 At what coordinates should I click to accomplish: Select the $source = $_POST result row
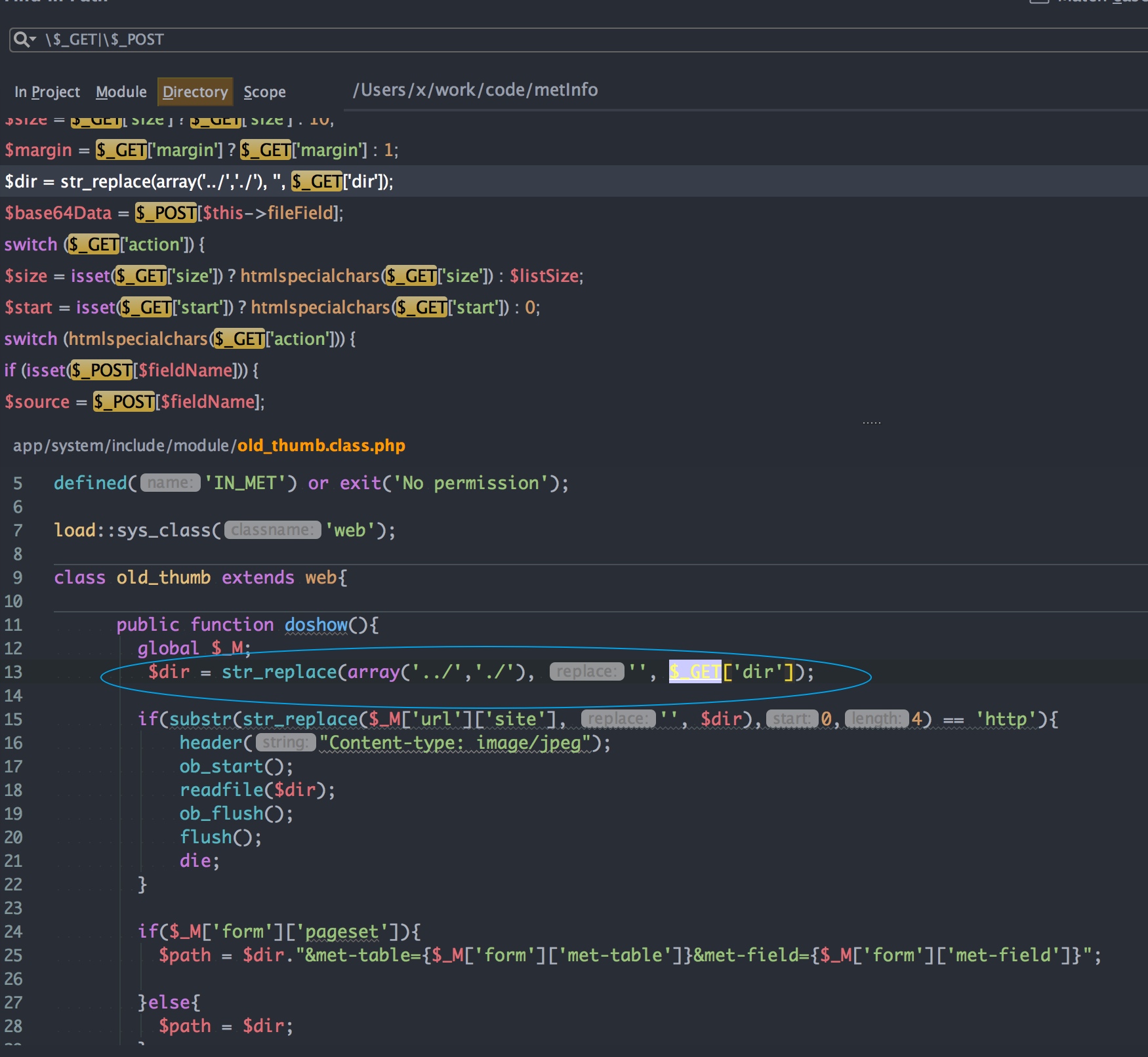coord(134,402)
